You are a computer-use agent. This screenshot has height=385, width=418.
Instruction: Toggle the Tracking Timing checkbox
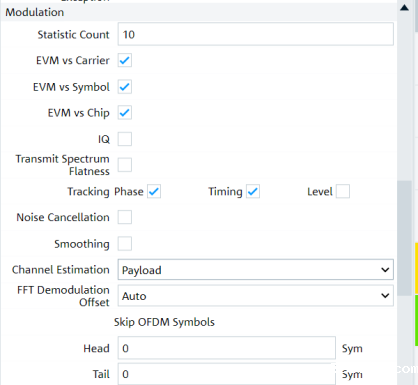(253, 191)
